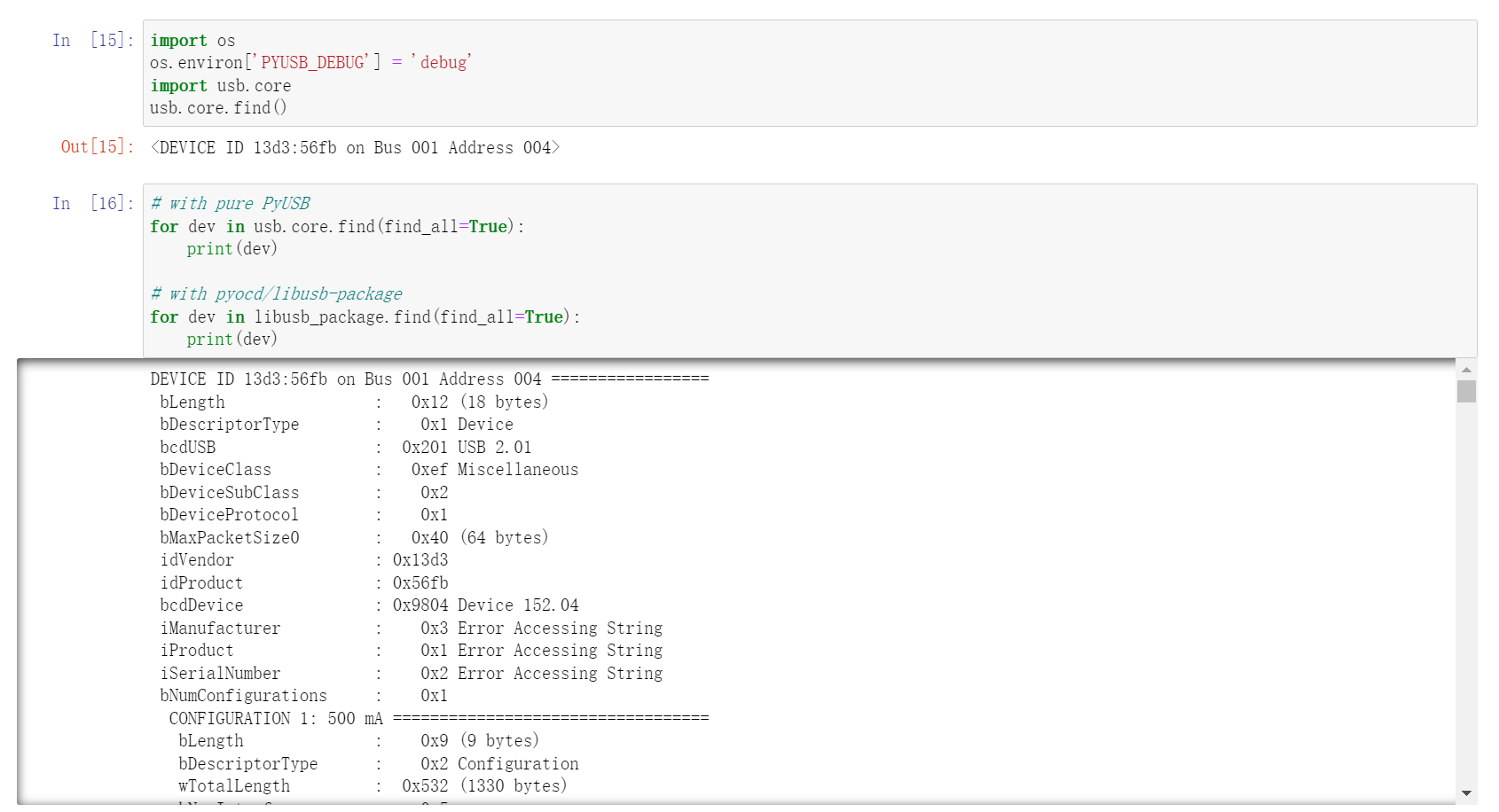
Task: Click the bcdUSB 0x201 row
Action: [x=346, y=448]
